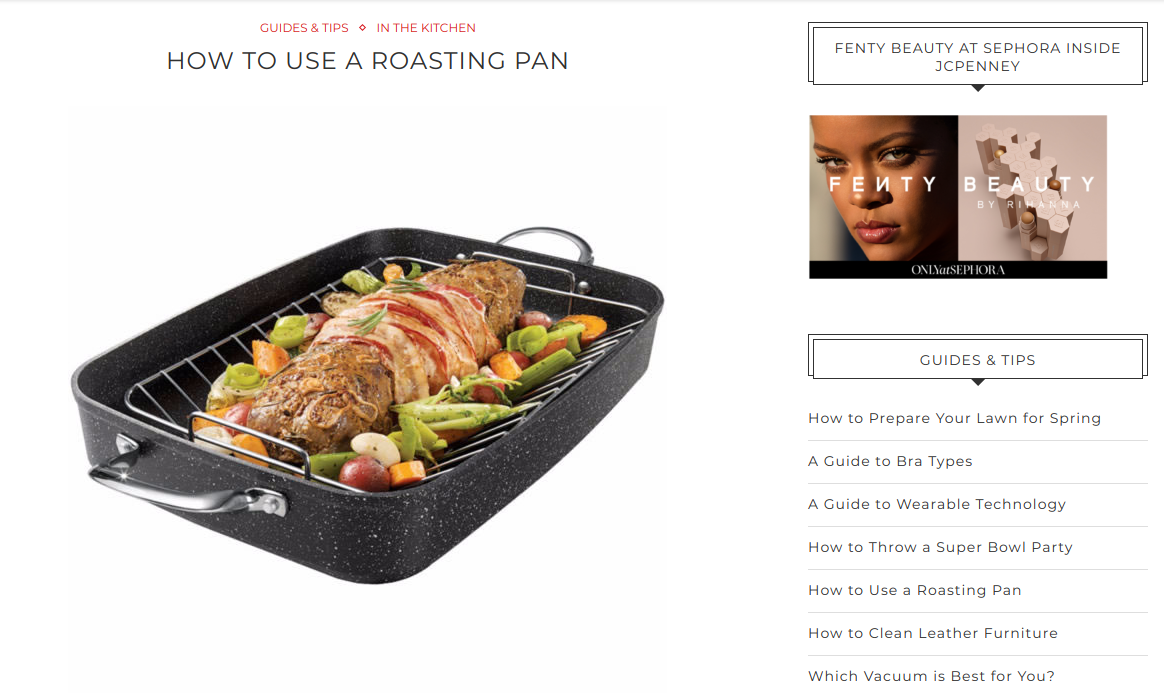Screen dimensions: 1164x693
Task: Open the In The Kitchen breadcrumb link
Action: pyautogui.click(x=425, y=28)
